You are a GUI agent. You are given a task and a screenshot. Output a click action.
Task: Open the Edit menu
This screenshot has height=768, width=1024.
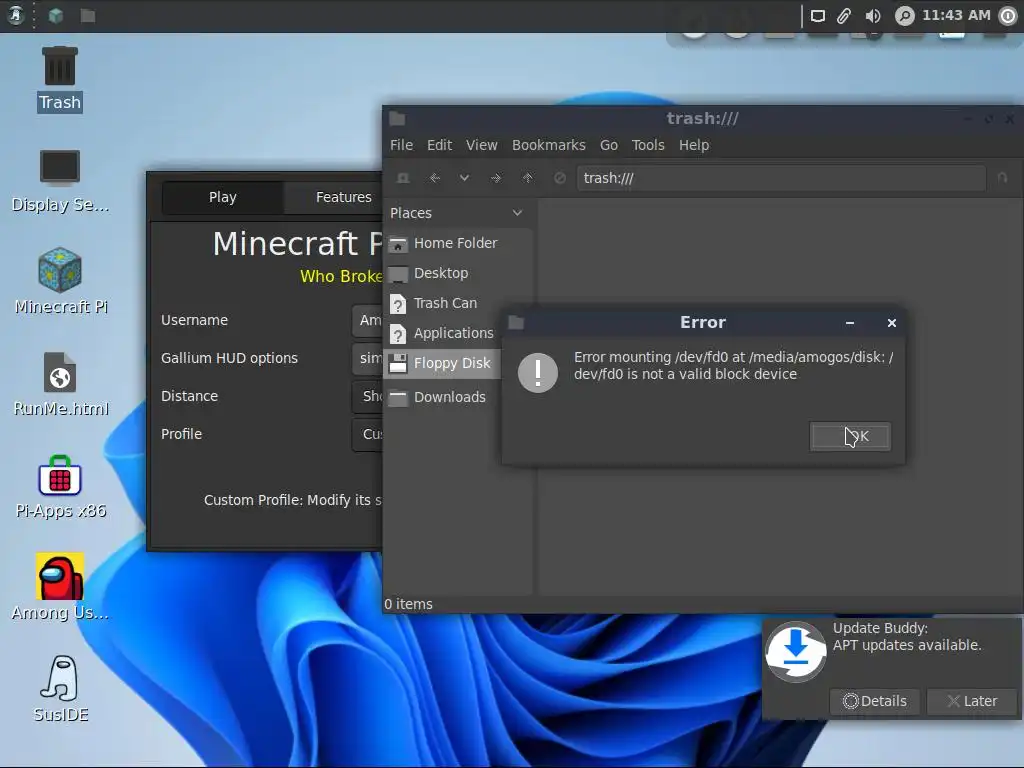point(440,145)
